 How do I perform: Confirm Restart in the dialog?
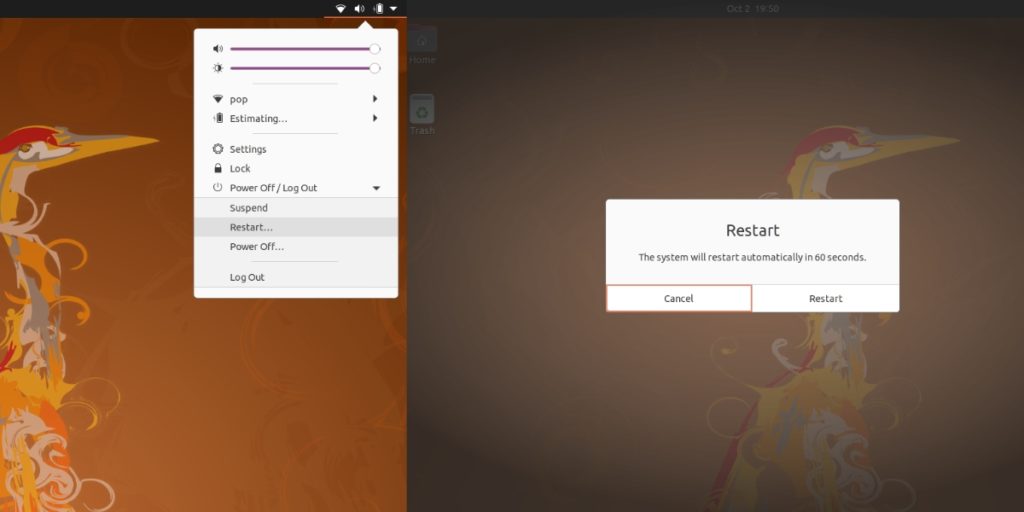pos(826,298)
